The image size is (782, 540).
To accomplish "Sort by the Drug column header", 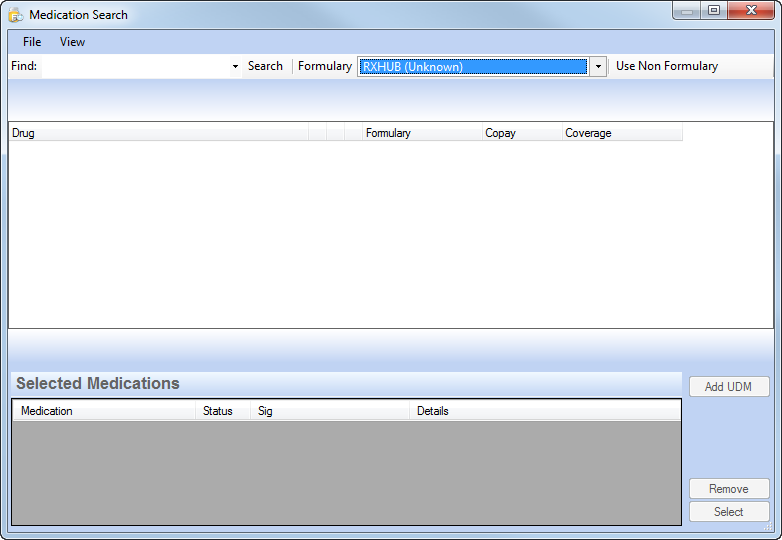I will coord(159,133).
